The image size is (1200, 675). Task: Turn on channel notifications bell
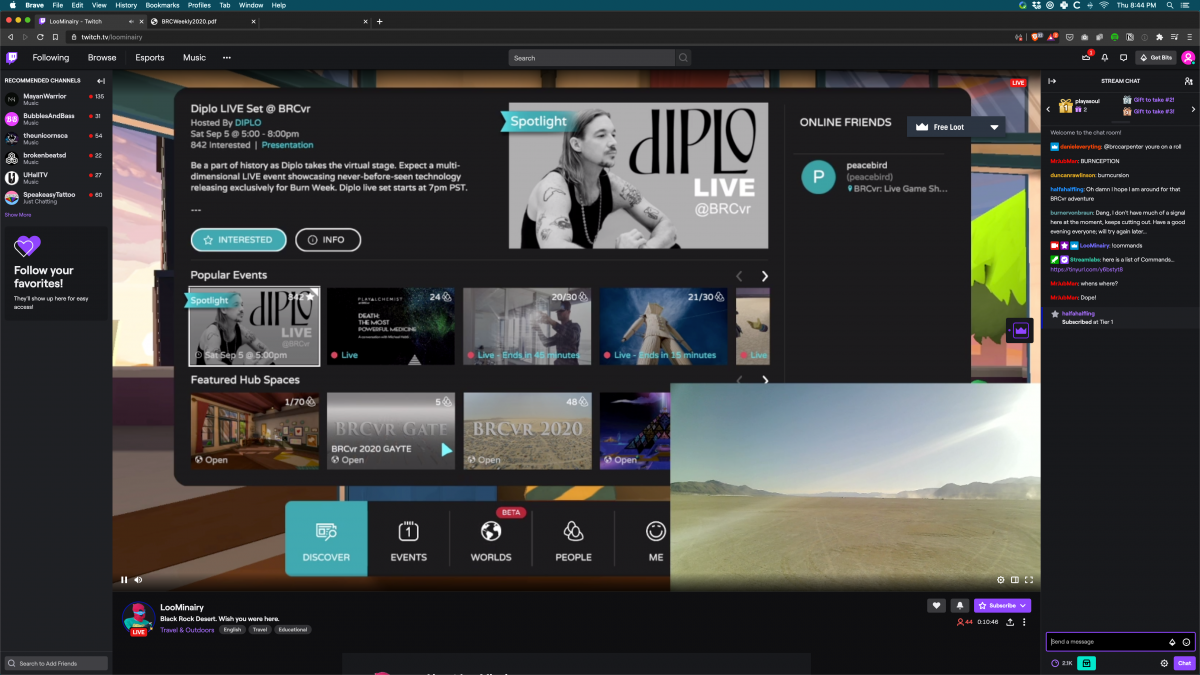pos(959,605)
